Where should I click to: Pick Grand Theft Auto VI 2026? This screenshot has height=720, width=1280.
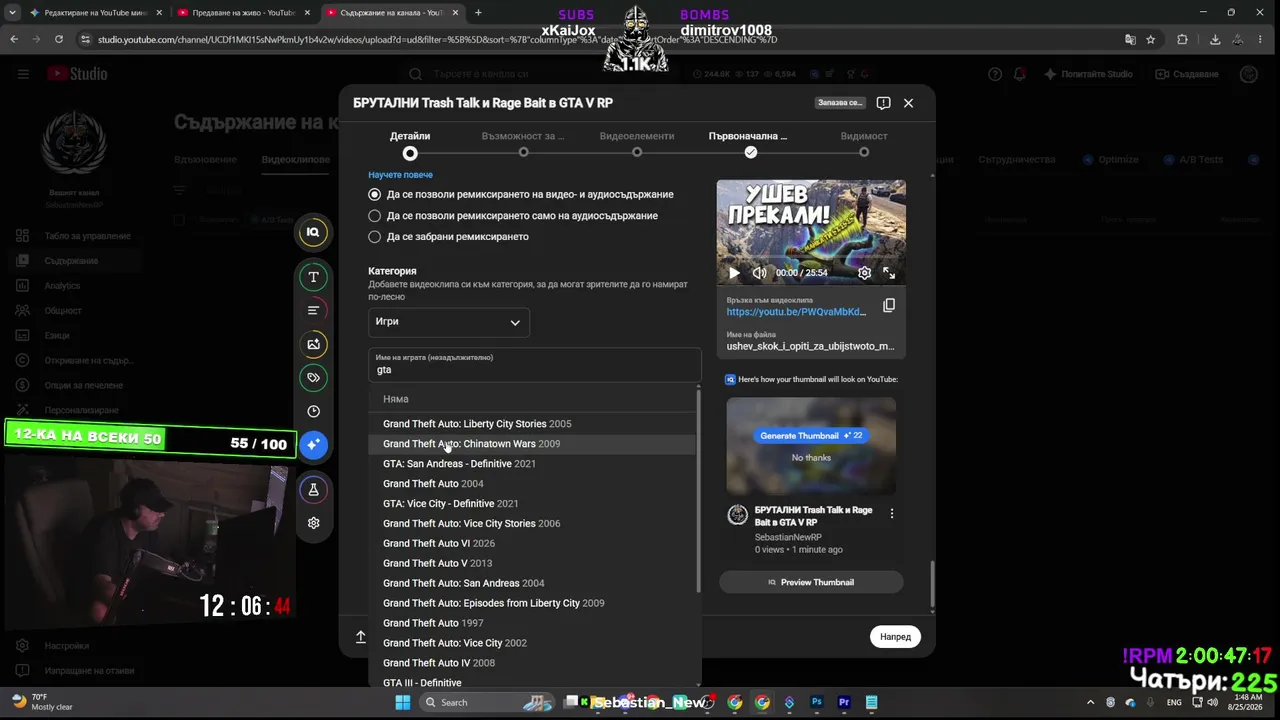pos(532,543)
